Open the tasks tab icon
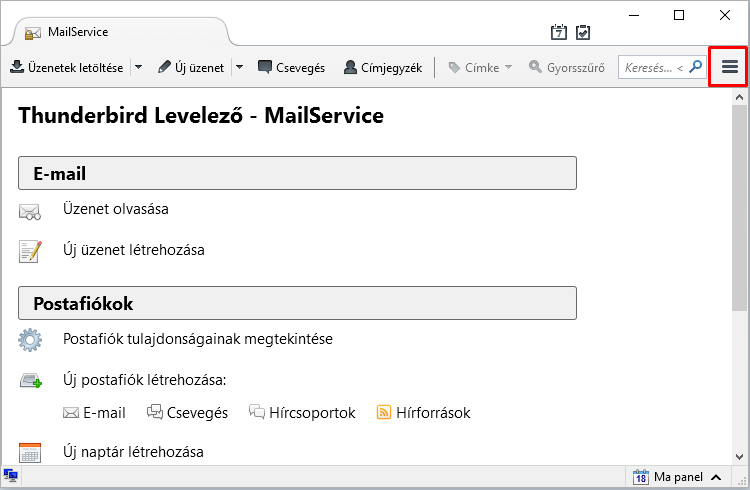Screen dimensions: 750x490 coord(583,32)
